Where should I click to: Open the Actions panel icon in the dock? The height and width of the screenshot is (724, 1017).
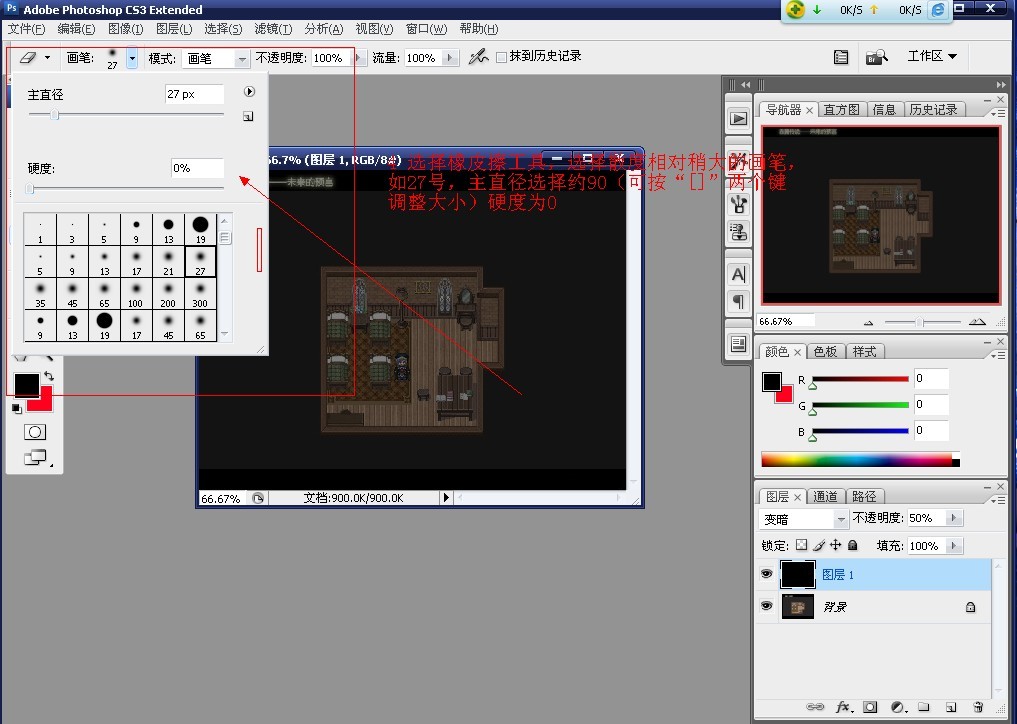739,119
